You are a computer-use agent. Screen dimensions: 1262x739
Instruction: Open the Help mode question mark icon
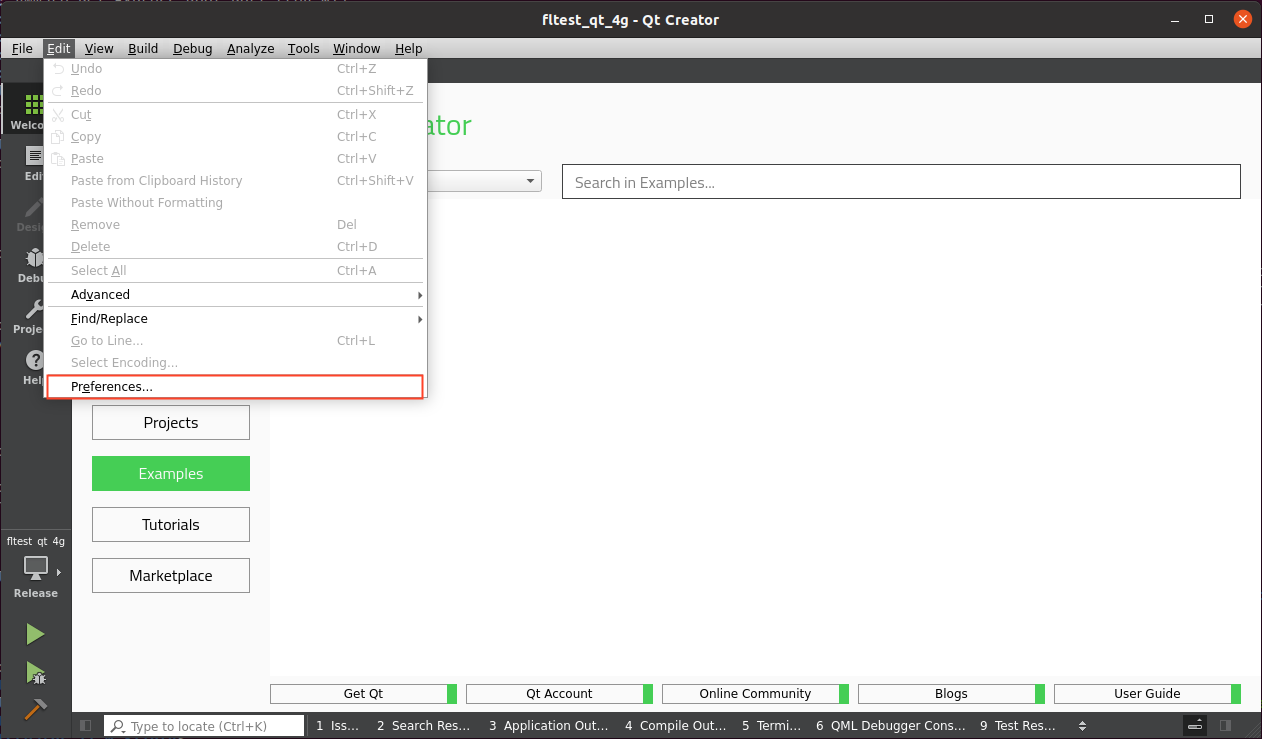click(34, 360)
